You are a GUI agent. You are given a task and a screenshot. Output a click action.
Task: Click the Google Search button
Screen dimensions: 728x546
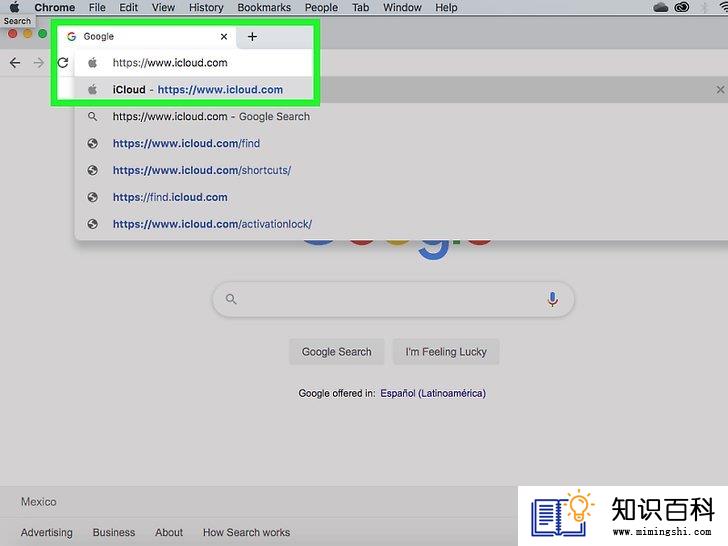point(337,352)
